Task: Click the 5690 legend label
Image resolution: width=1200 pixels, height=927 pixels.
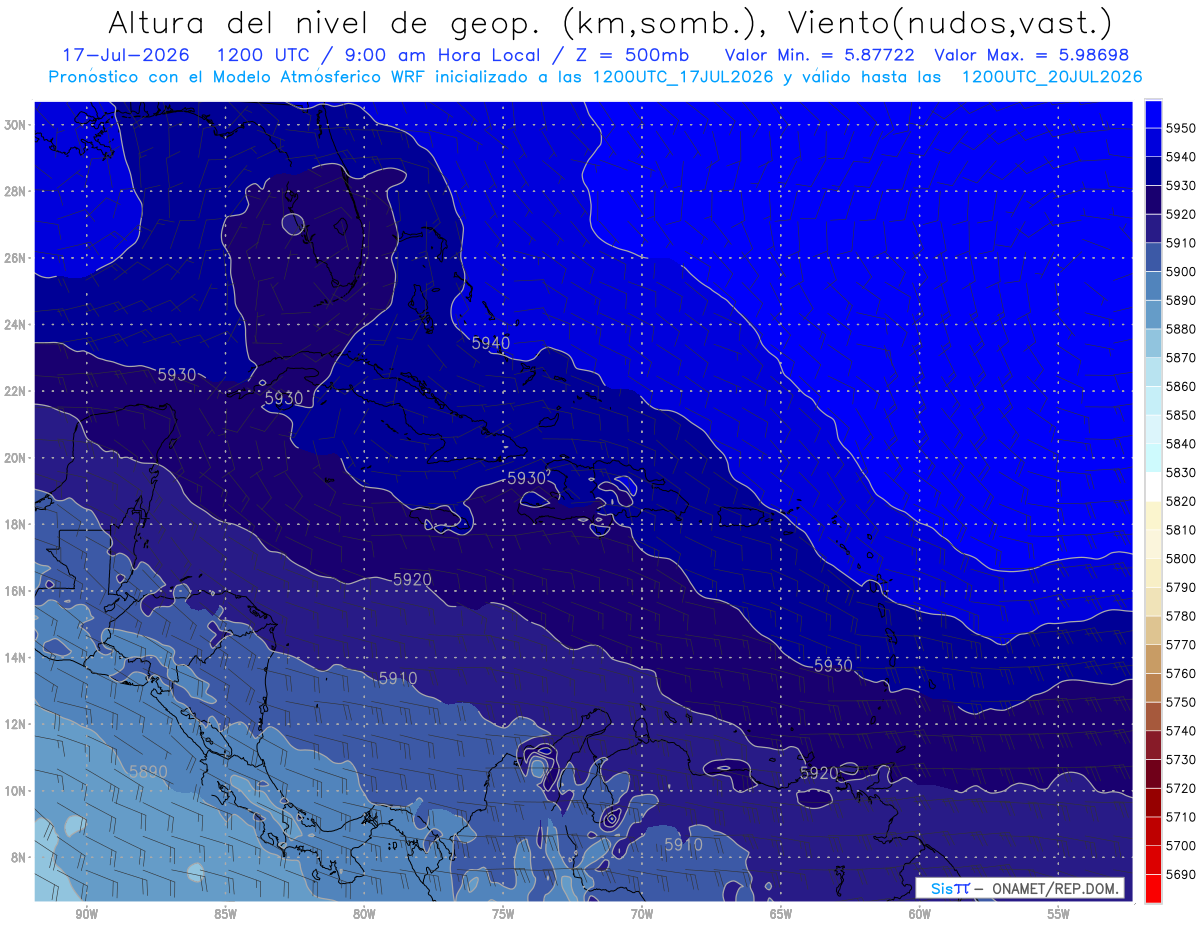Action: point(1181,874)
